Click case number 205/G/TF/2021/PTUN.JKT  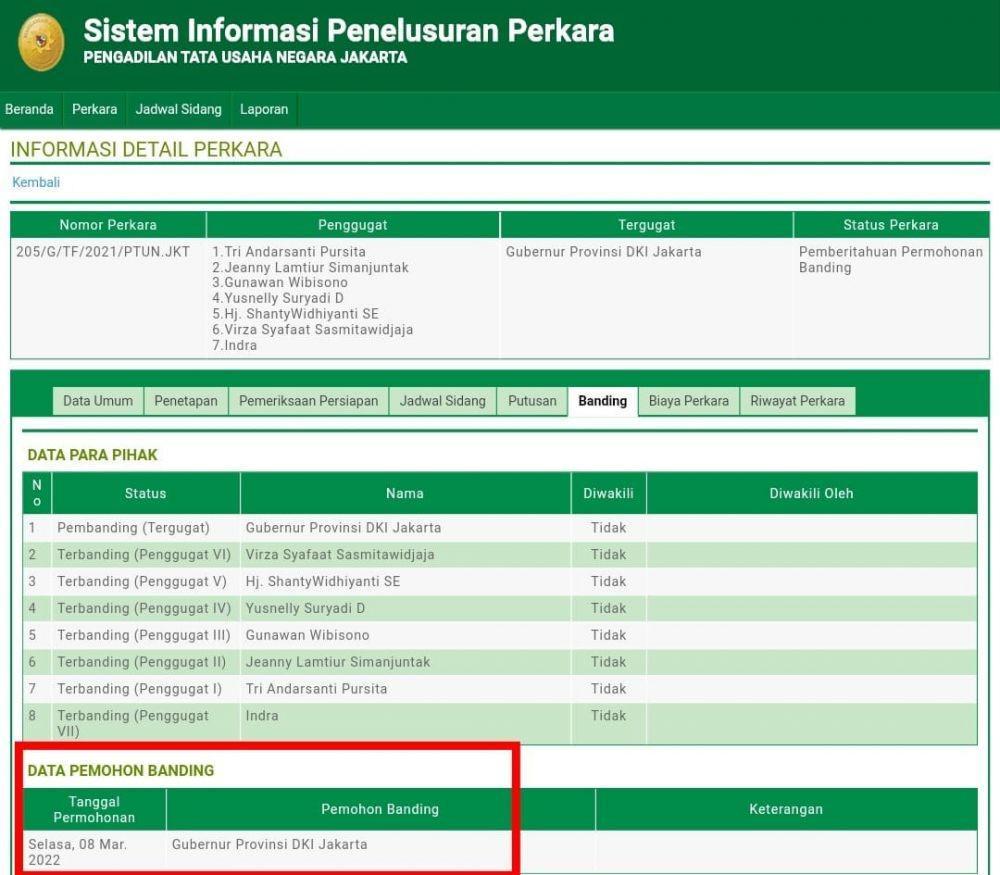pos(103,252)
